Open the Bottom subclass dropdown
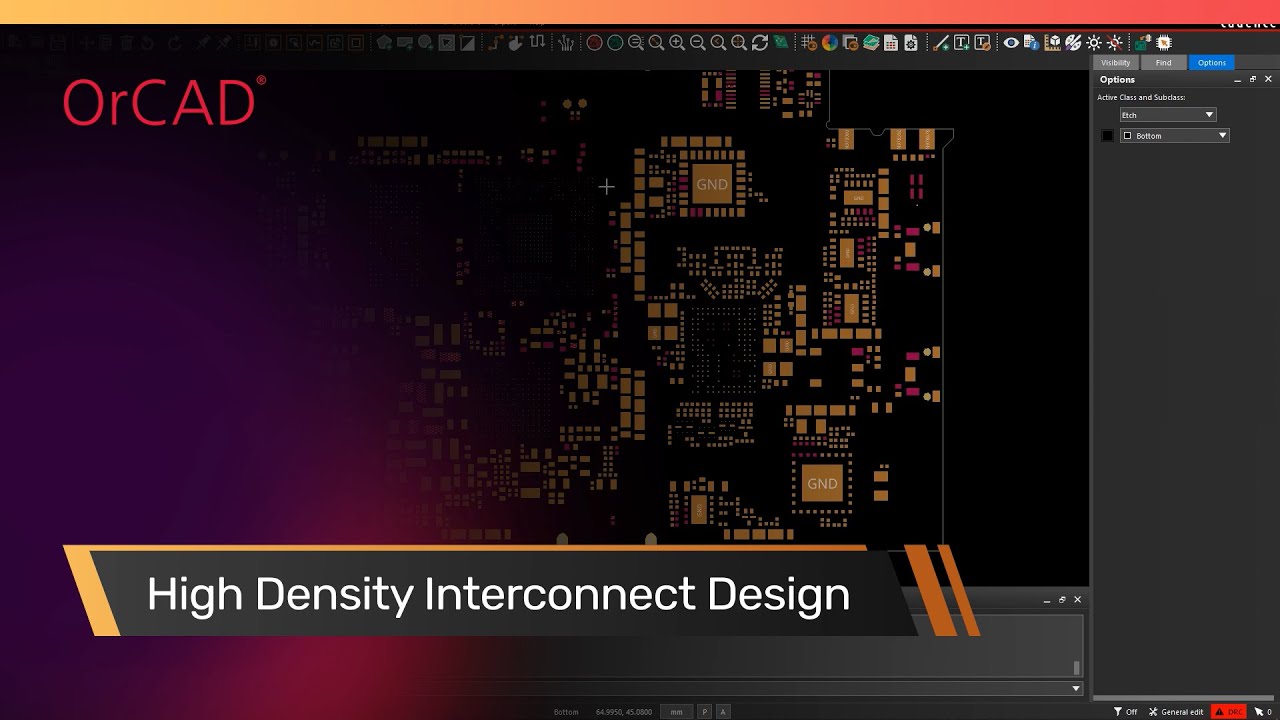The width and height of the screenshot is (1280, 720). (x=1174, y=135)
